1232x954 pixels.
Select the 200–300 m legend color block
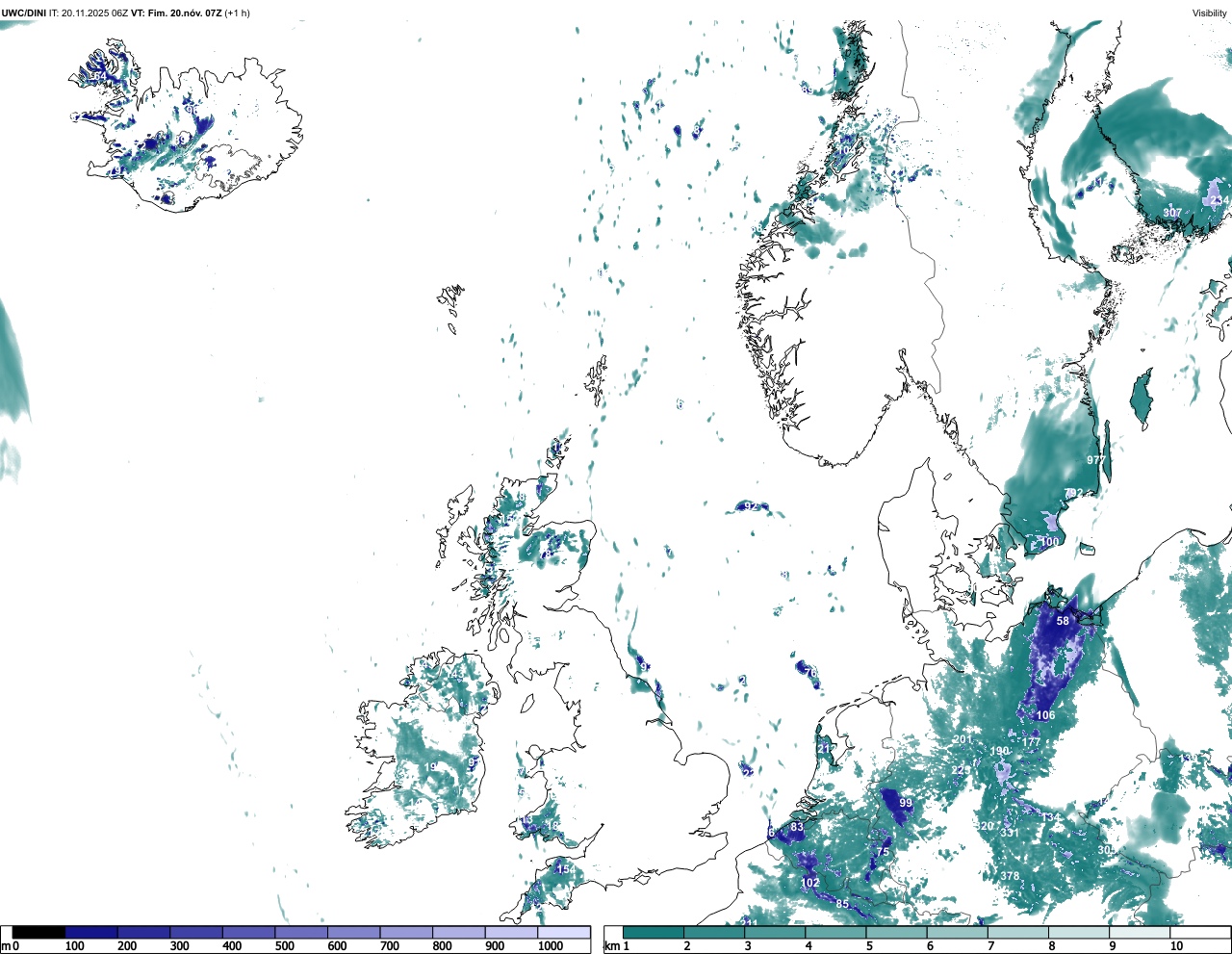click(x=143, y=932)
